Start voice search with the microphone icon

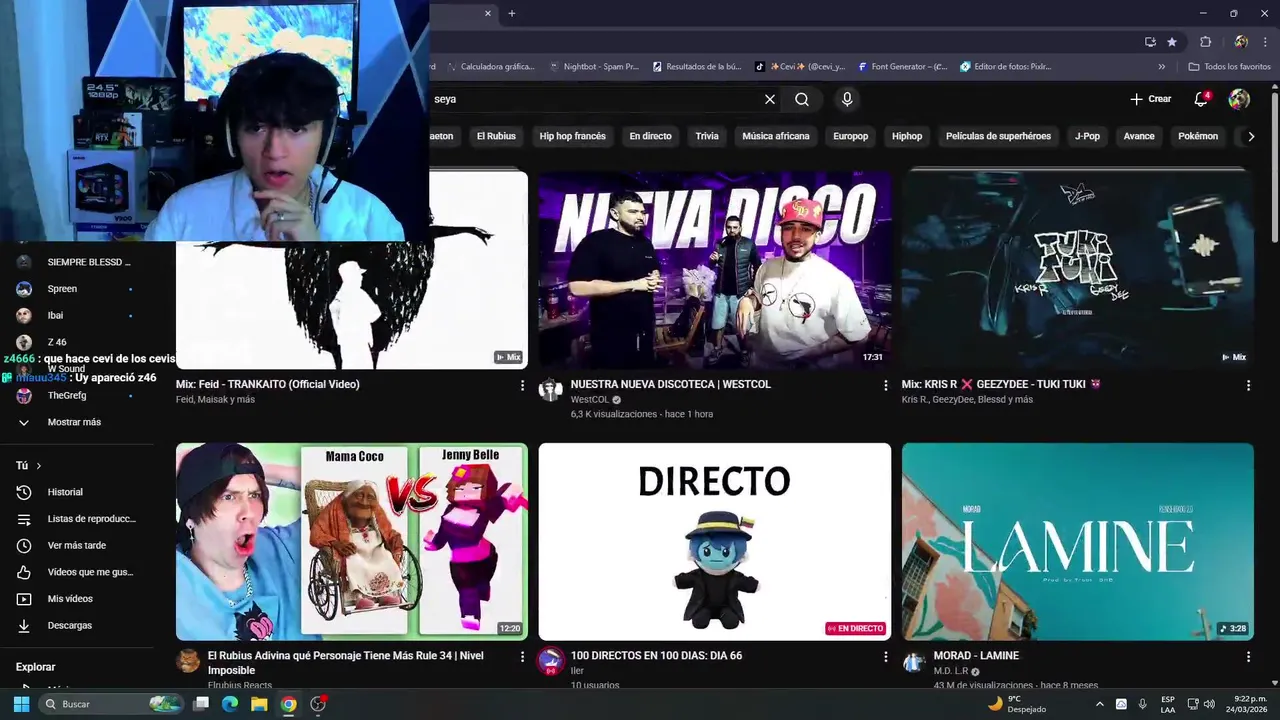pos(847,99)
